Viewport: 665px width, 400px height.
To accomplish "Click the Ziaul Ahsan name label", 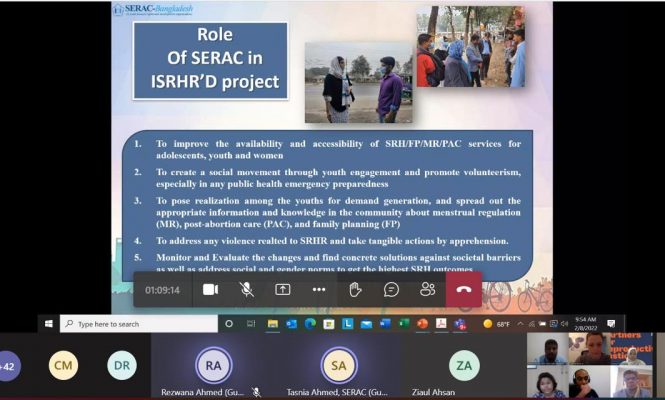I will coord(433,392).
